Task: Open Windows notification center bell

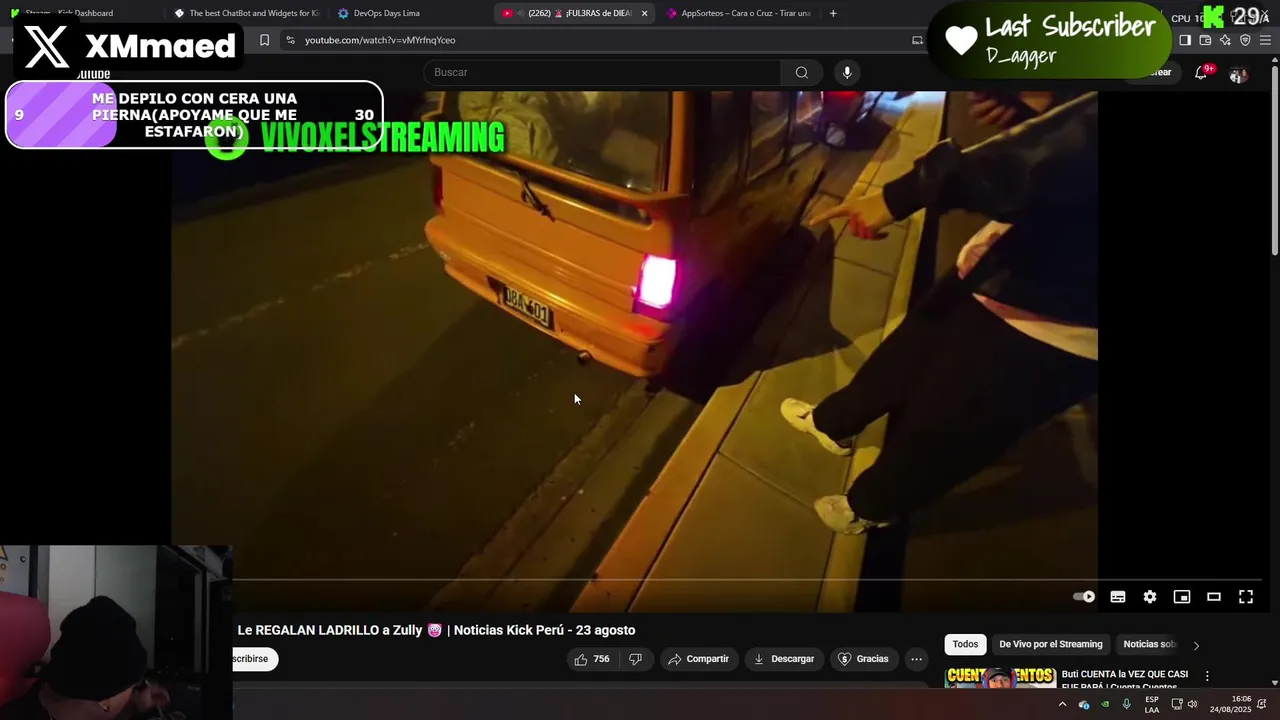Action: pyautogui.click(x=1263, y=705)
